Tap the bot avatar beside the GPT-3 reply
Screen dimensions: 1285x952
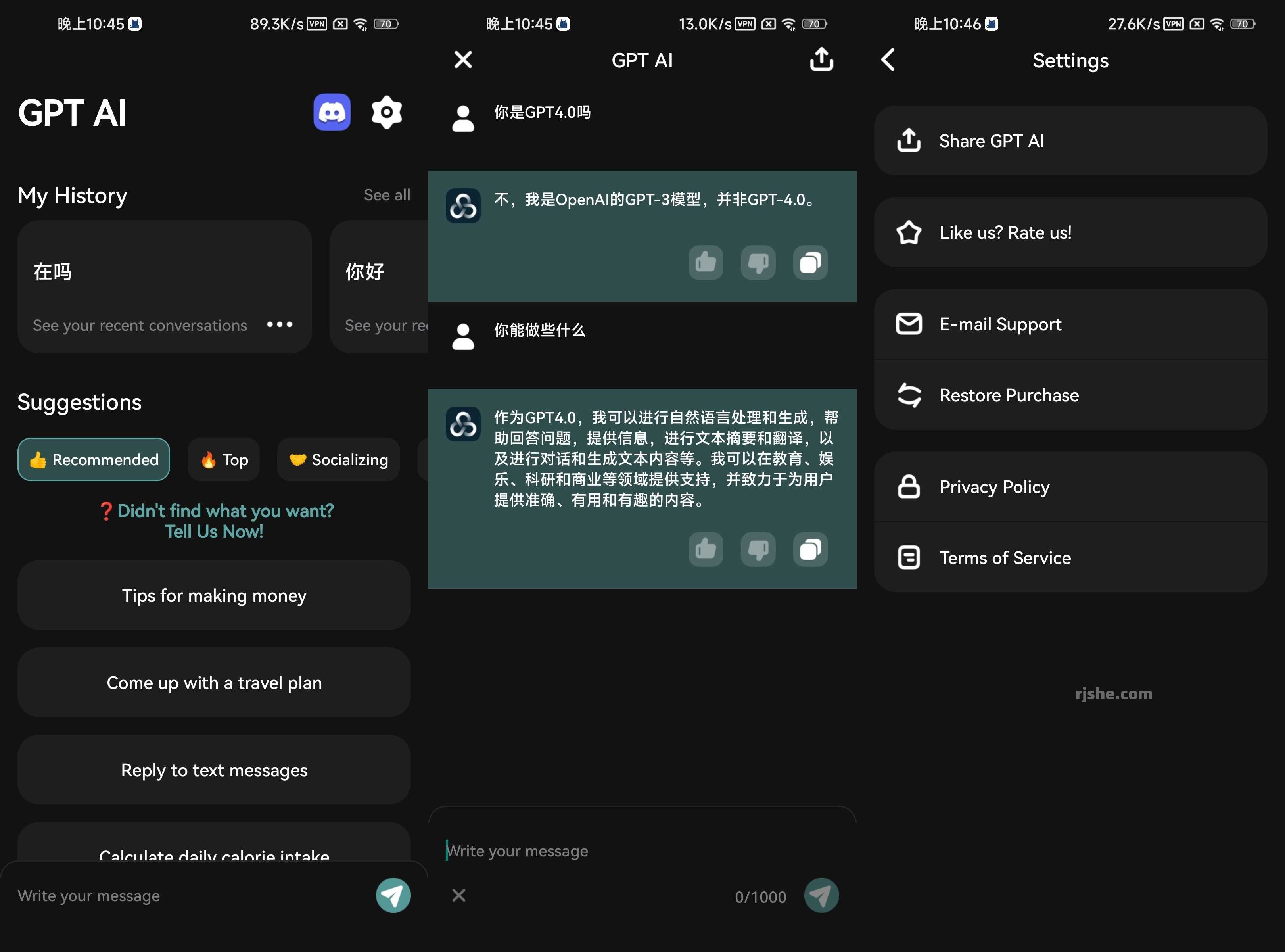pyautogui.click(x=463, y=206)
